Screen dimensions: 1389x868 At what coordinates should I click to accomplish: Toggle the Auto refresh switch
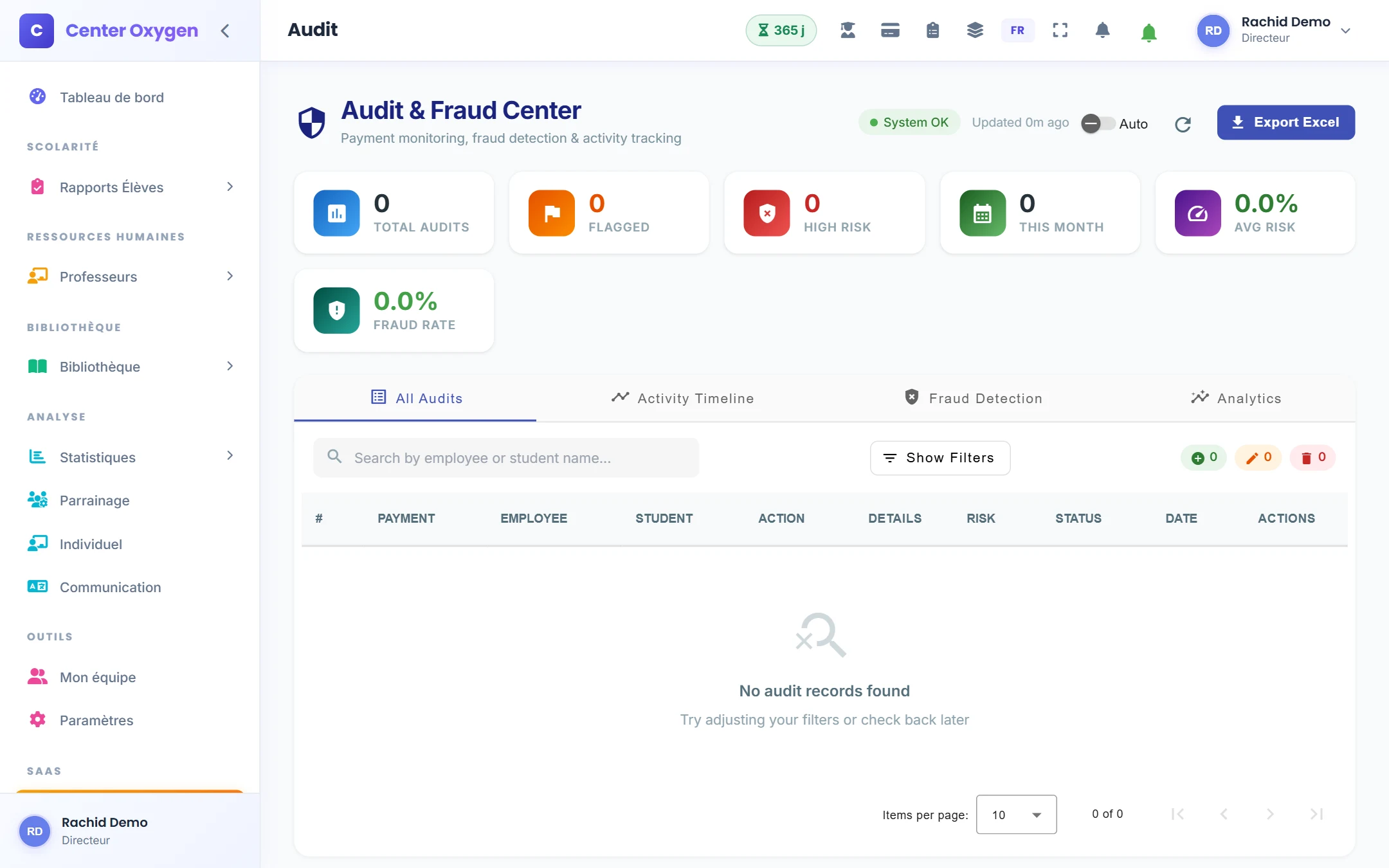coord(1098,123)
